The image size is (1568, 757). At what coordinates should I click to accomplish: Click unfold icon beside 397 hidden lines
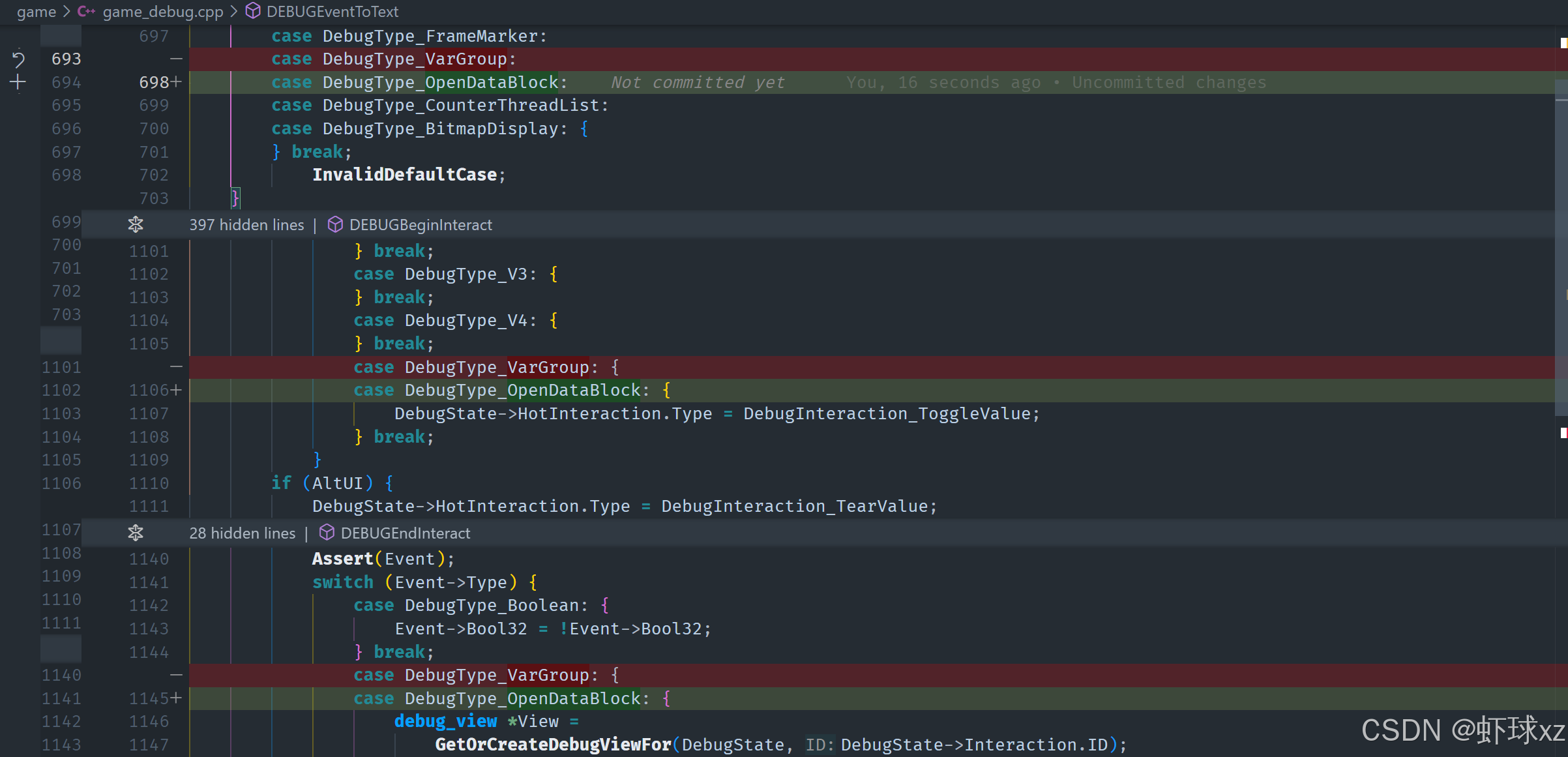coord(135,225)
